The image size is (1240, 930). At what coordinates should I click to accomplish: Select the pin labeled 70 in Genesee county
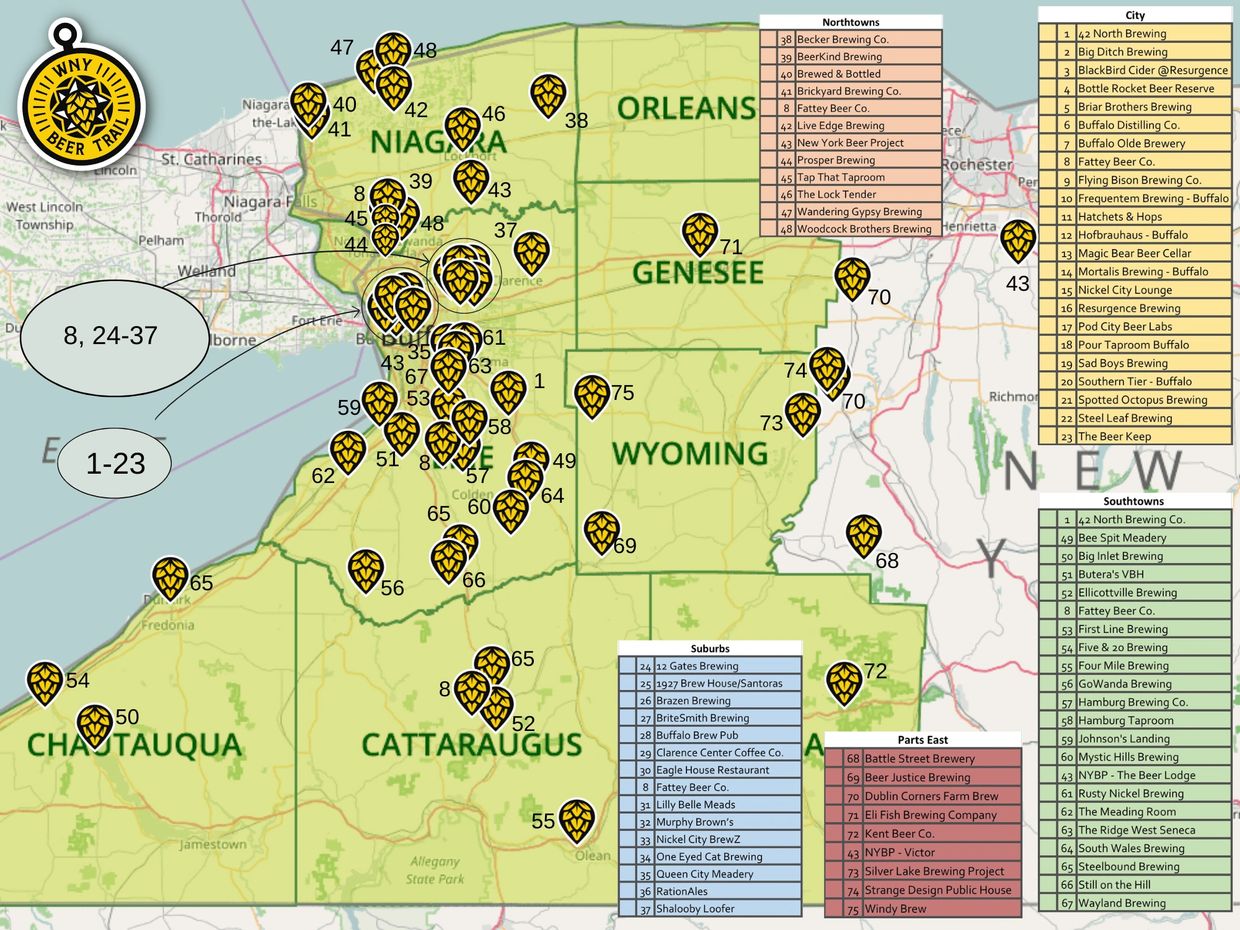point(852,279)
